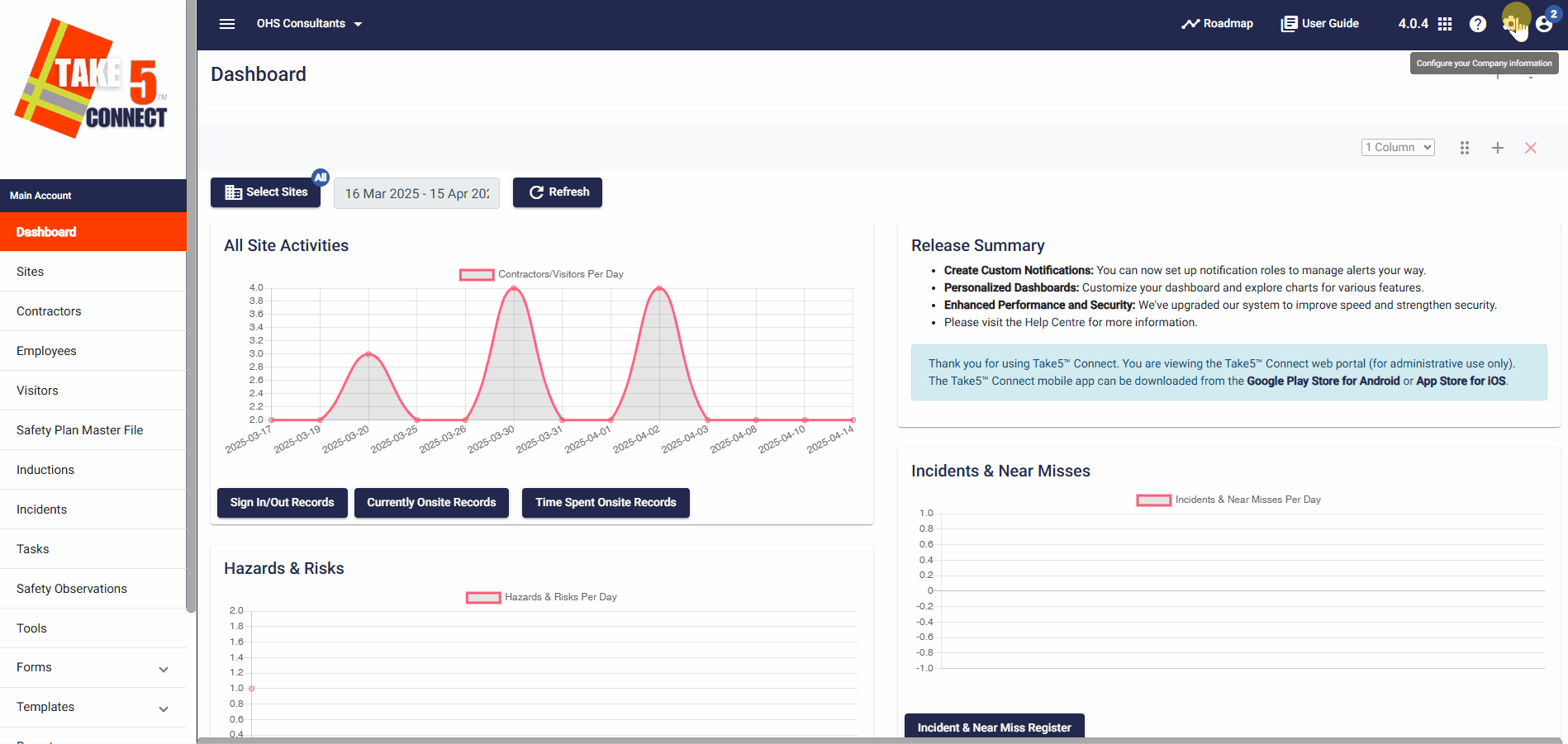The height and width of the screenshot is (744, 1568).
Task: Open the apps grid icon in header
Action: 1445,24
